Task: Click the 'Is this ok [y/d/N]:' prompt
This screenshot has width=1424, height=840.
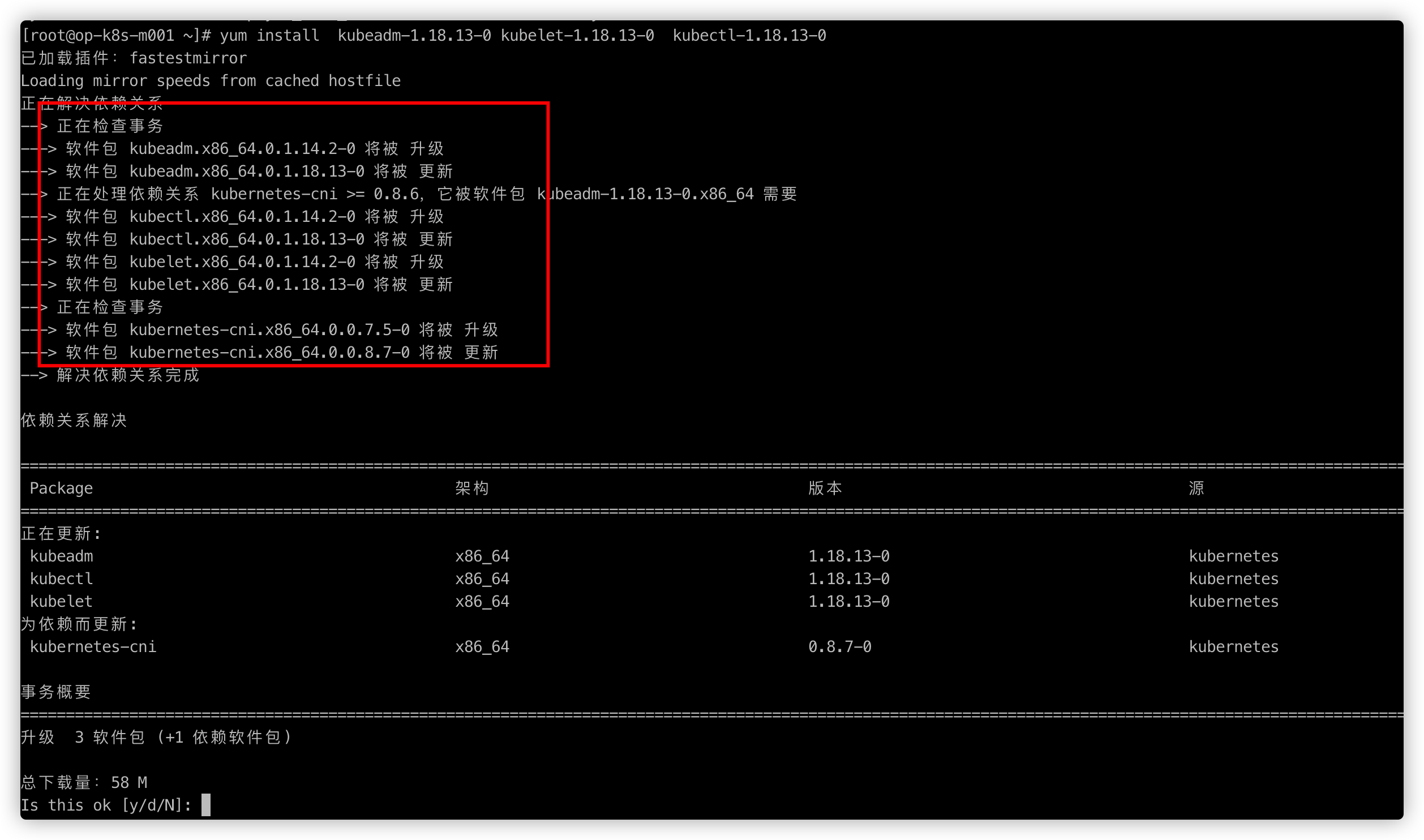Action: click(106, 805)
